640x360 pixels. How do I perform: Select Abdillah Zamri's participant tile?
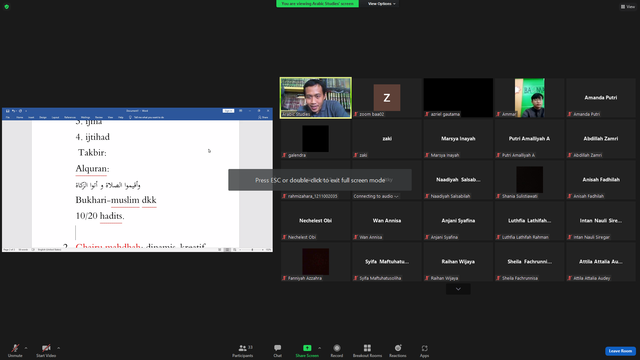tap(600, 139)
